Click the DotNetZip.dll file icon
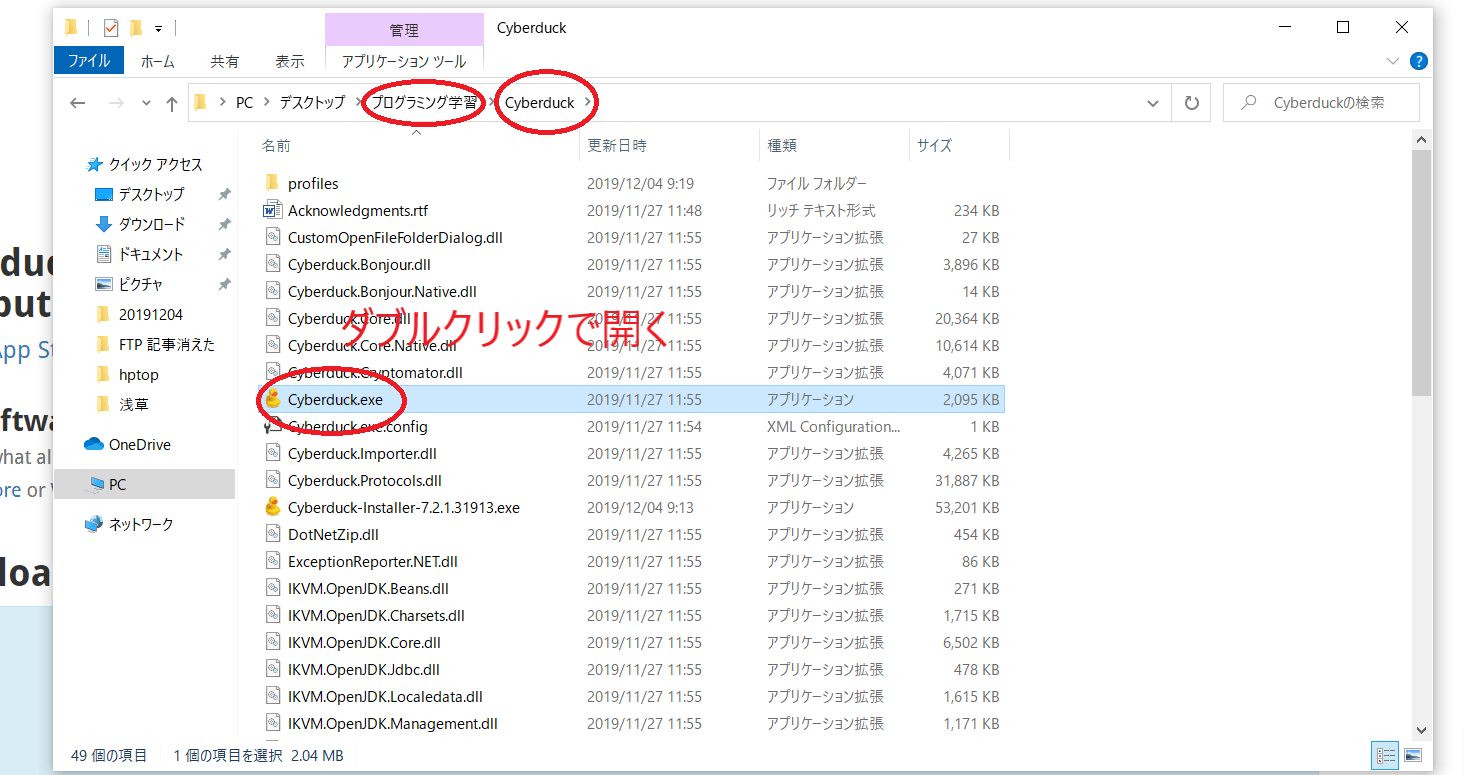The width and height of the screenshot is (1464, 775). 273,534
